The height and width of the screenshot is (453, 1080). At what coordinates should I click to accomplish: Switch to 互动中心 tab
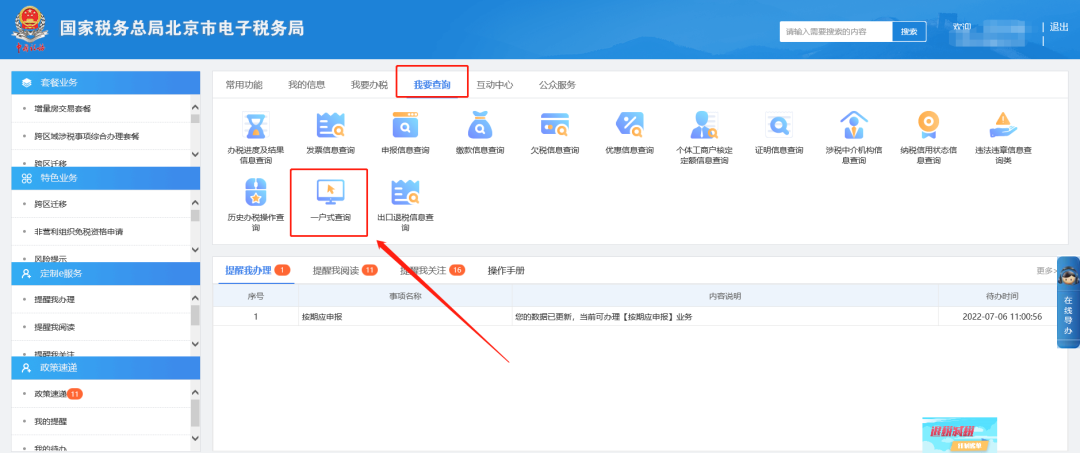(x=494, y=85)
